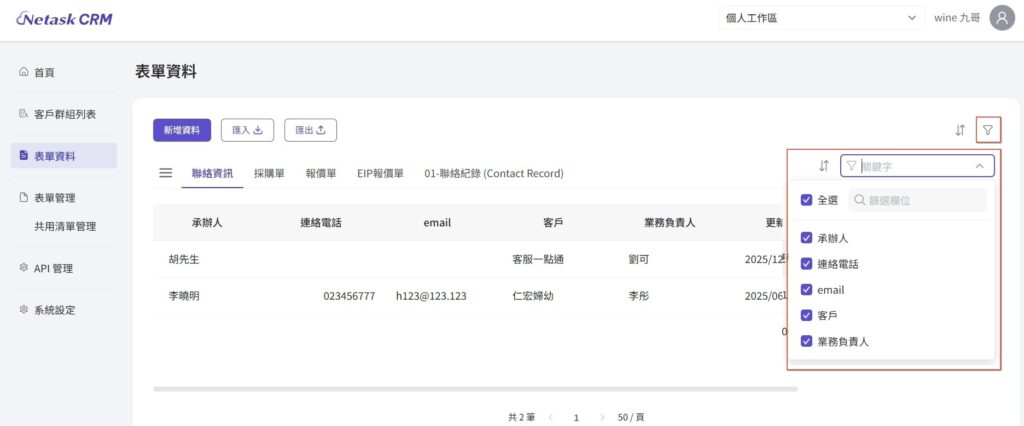Click the sort arrows icon beside the funnel
Image resolution: width=1024 pixels, height=426 pixels.
(x=960, y=130)
